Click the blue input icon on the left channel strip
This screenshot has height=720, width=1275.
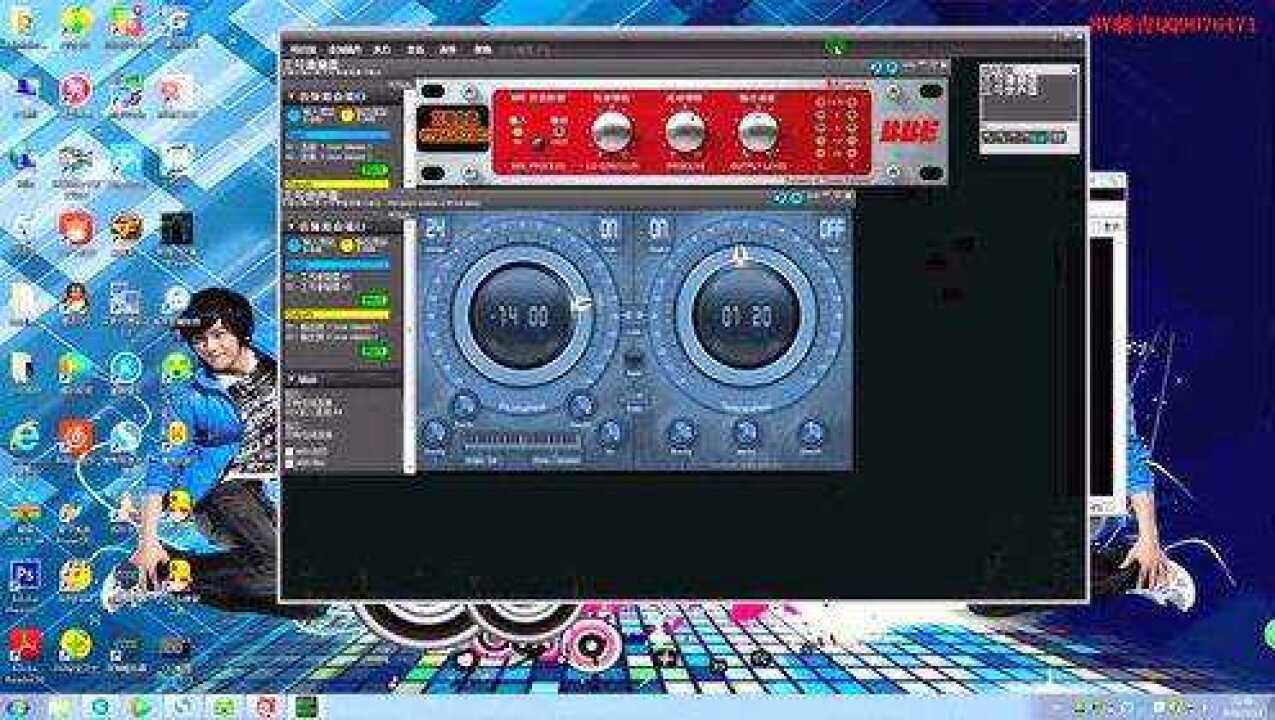(x=297, y=115)
